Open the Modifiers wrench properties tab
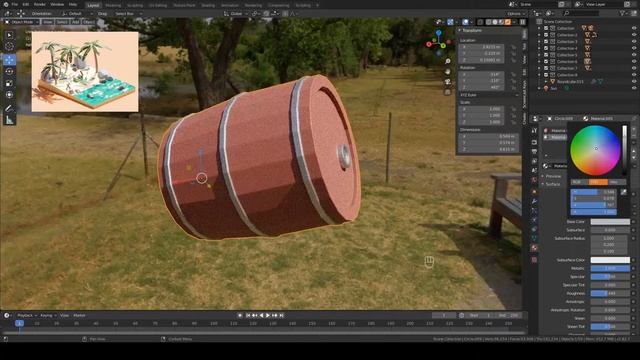640x360 pixels. tap(534, 201)
